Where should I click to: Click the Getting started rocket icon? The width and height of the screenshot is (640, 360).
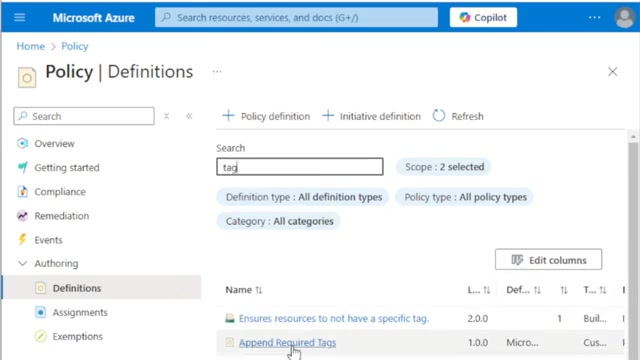22,167
